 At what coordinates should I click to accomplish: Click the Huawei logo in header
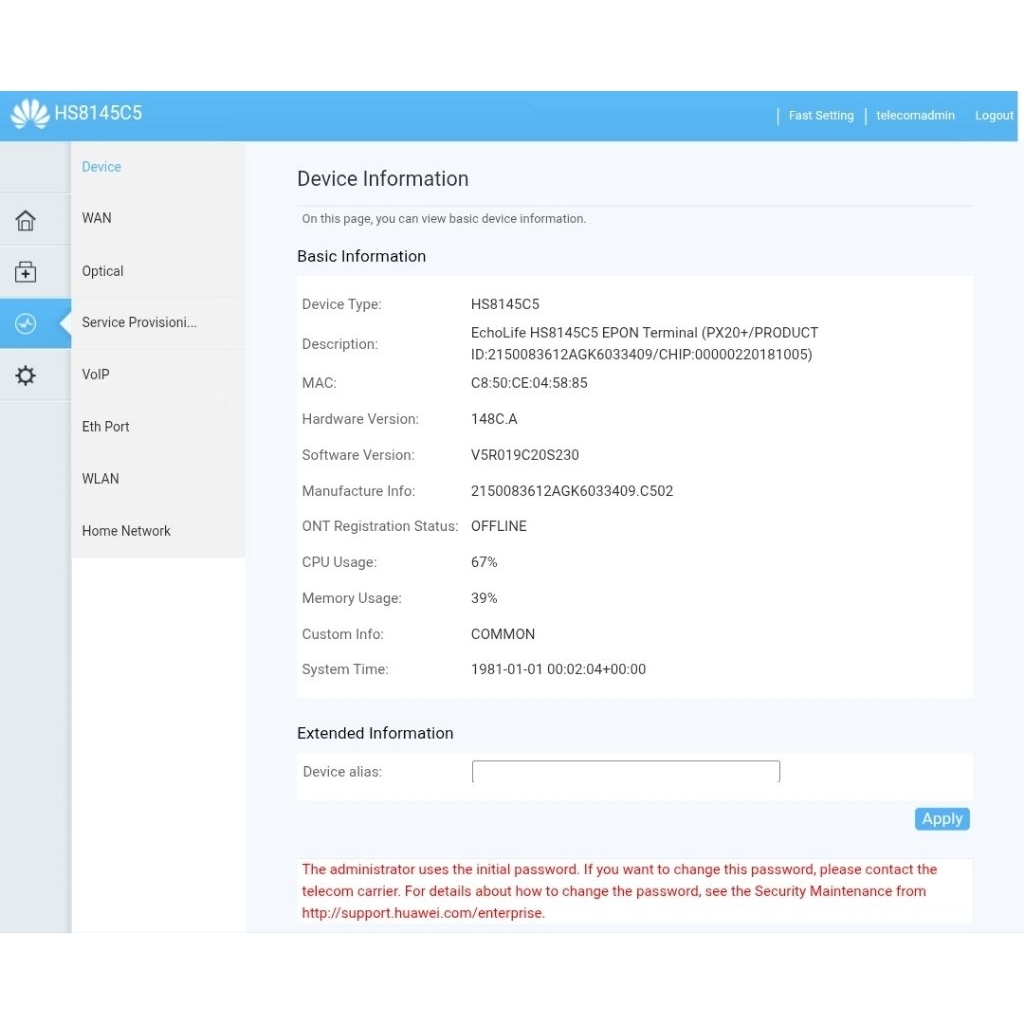click(29, 114)
